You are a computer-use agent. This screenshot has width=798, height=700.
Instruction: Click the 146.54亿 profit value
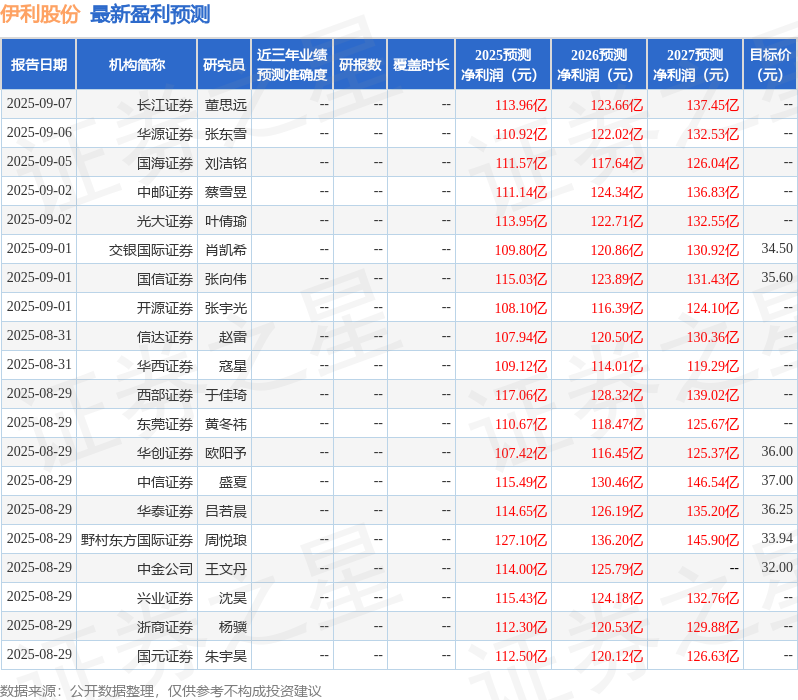[x=712, y=483]
